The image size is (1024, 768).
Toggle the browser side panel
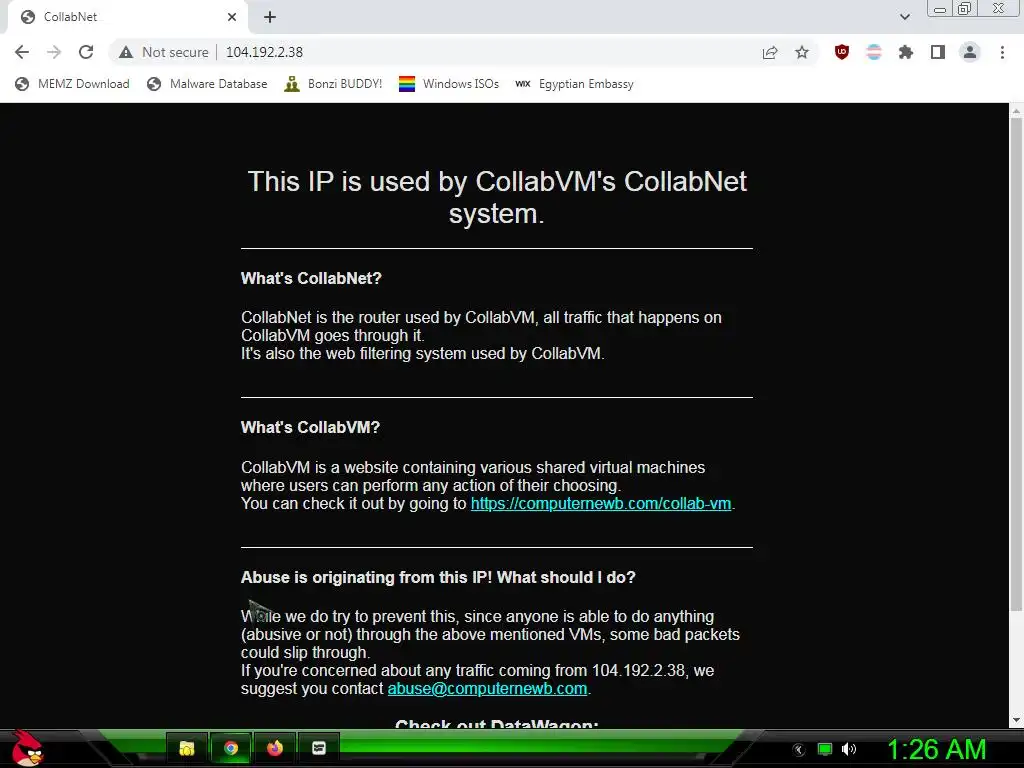coord(938,52)
